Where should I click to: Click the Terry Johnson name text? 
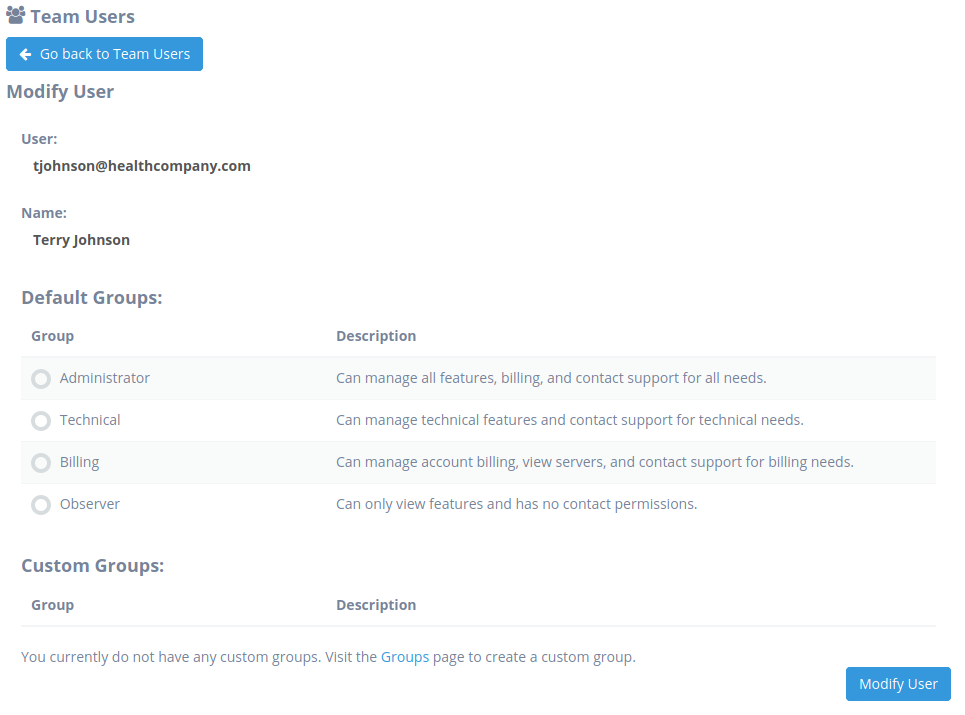point(81,240)
